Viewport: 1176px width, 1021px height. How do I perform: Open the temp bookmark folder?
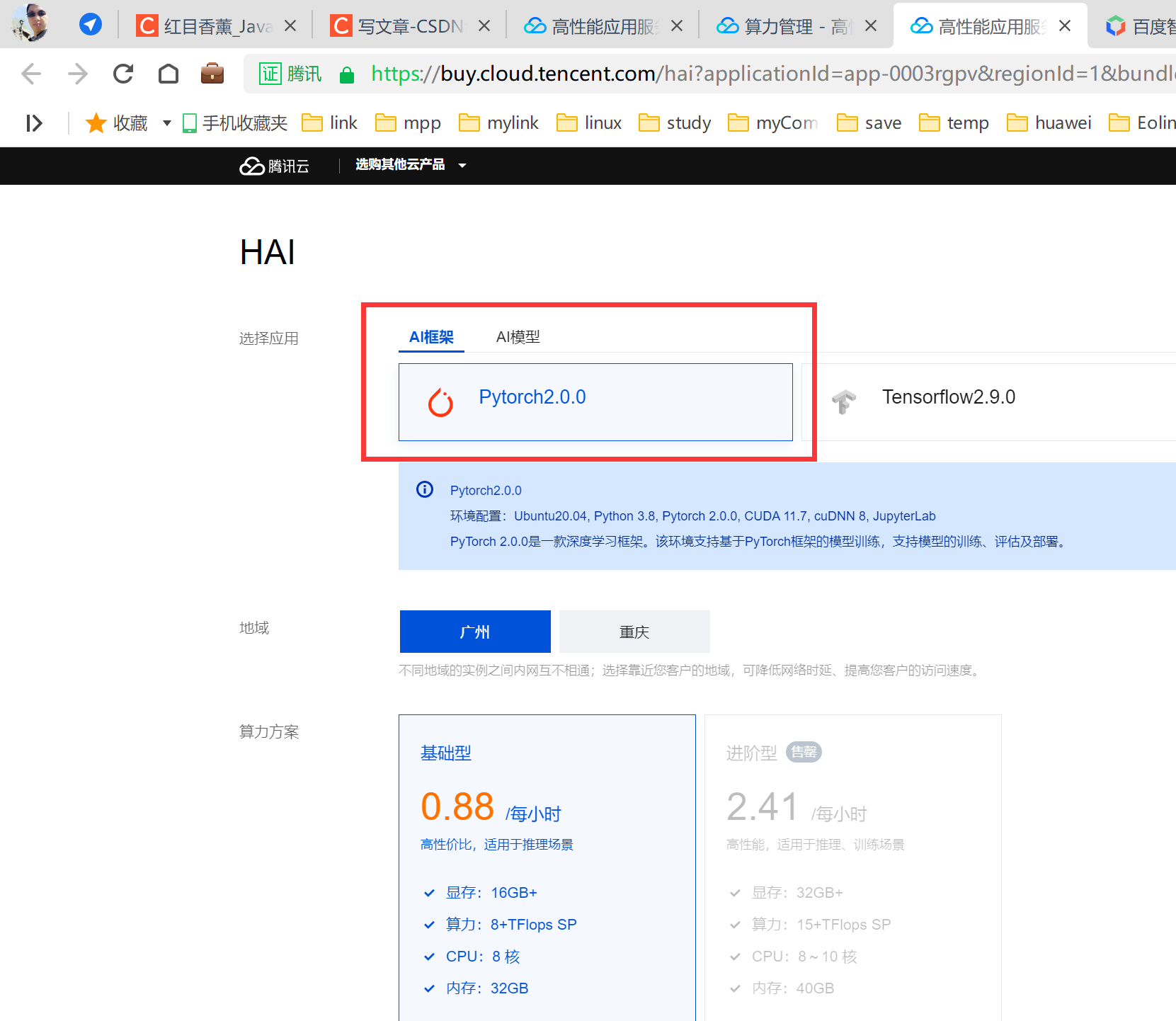tap(954, 123)
